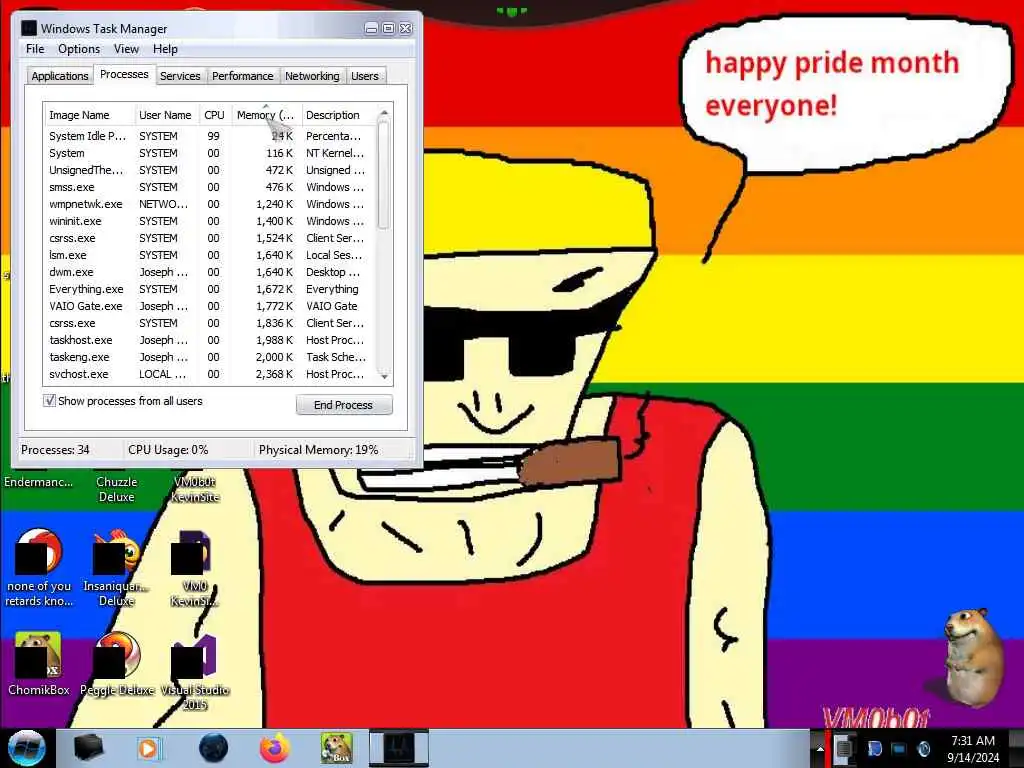Viewport: 1024px width, 768px height.
Task: Show hidden system tray icons
Action: pos(820,748)
